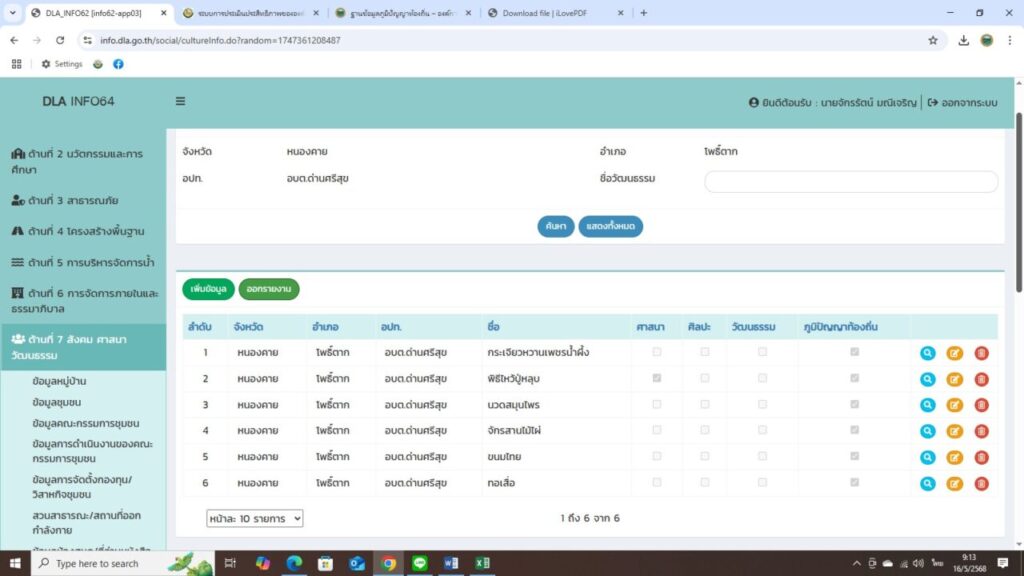Click the green เพิ่มข้อมูล button
The image size is (1024, 576).
pos(208,289)
